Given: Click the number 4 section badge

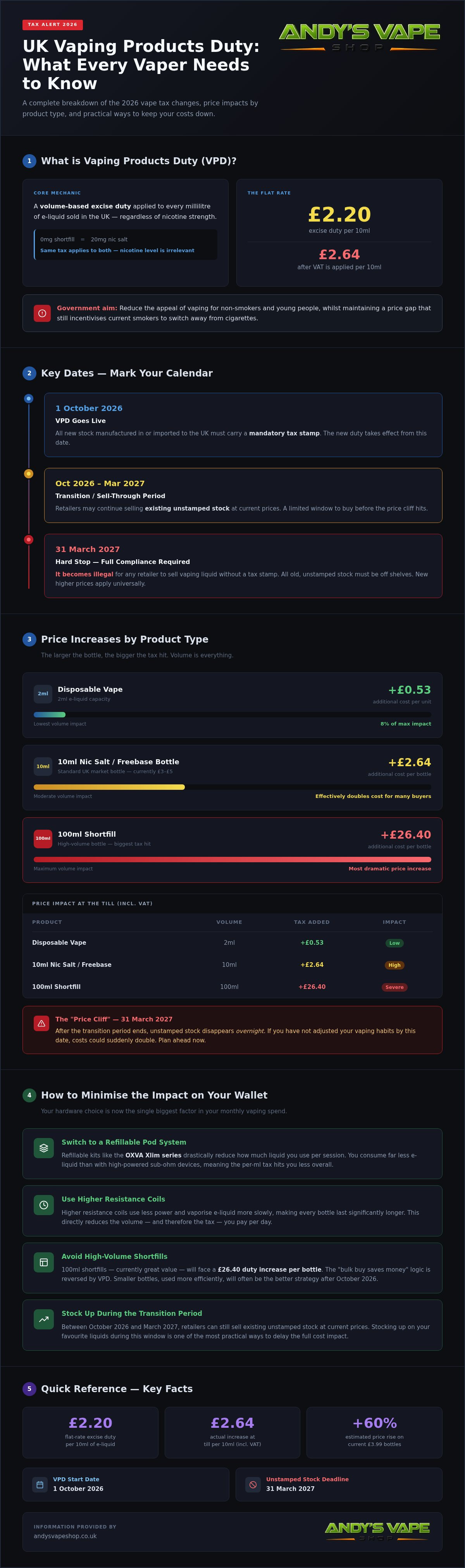Looking at the screenshot, I should (29, 1095).
